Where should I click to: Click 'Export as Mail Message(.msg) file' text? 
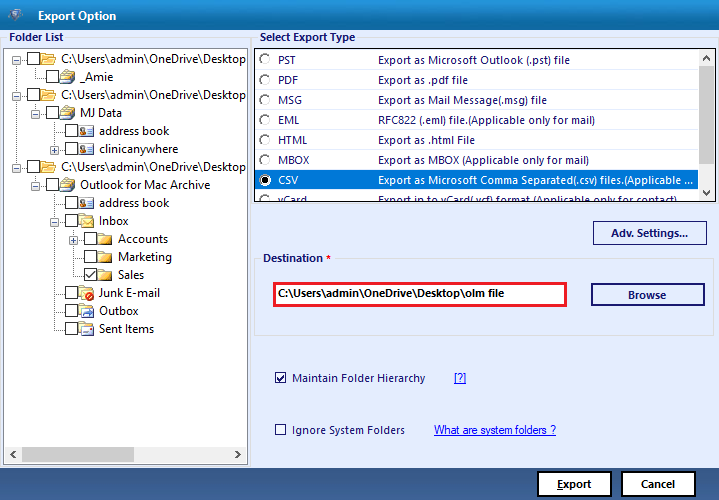(x=462, y=100)
